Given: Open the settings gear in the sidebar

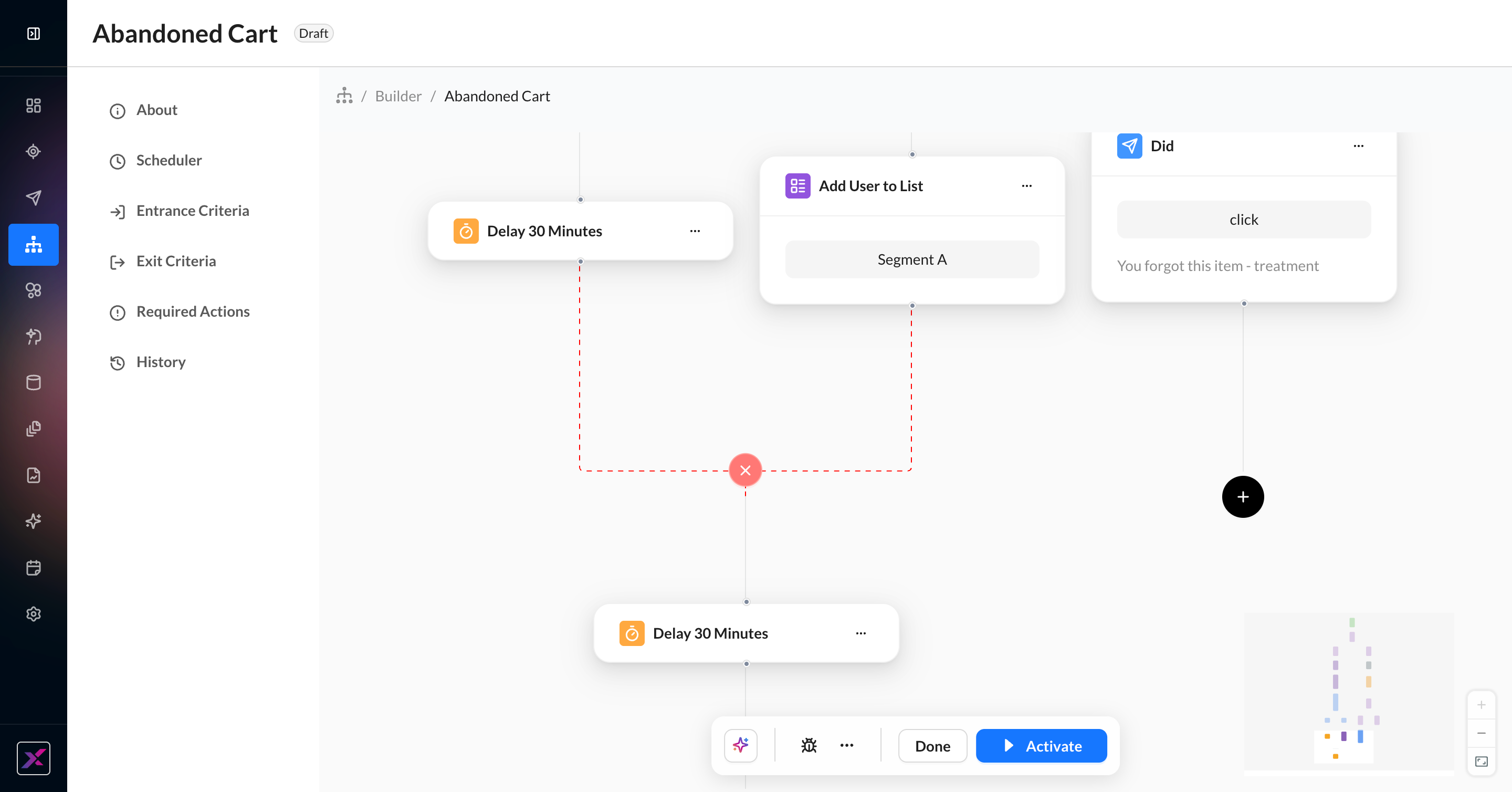Looking at the screenshot, I should (34, 614).
